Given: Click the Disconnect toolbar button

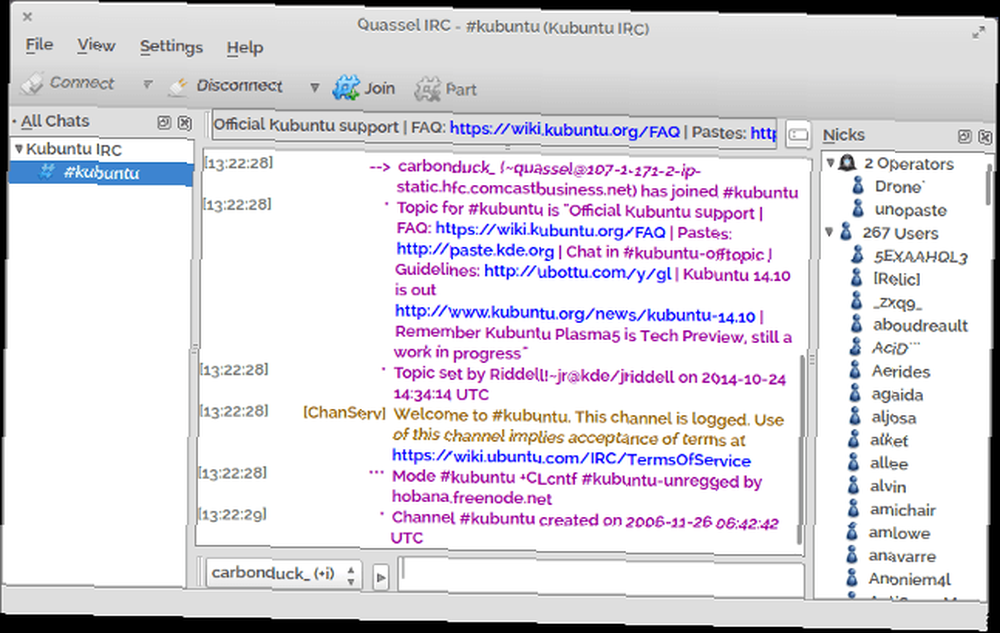Looking at the screenshot, I should [226, 86].
